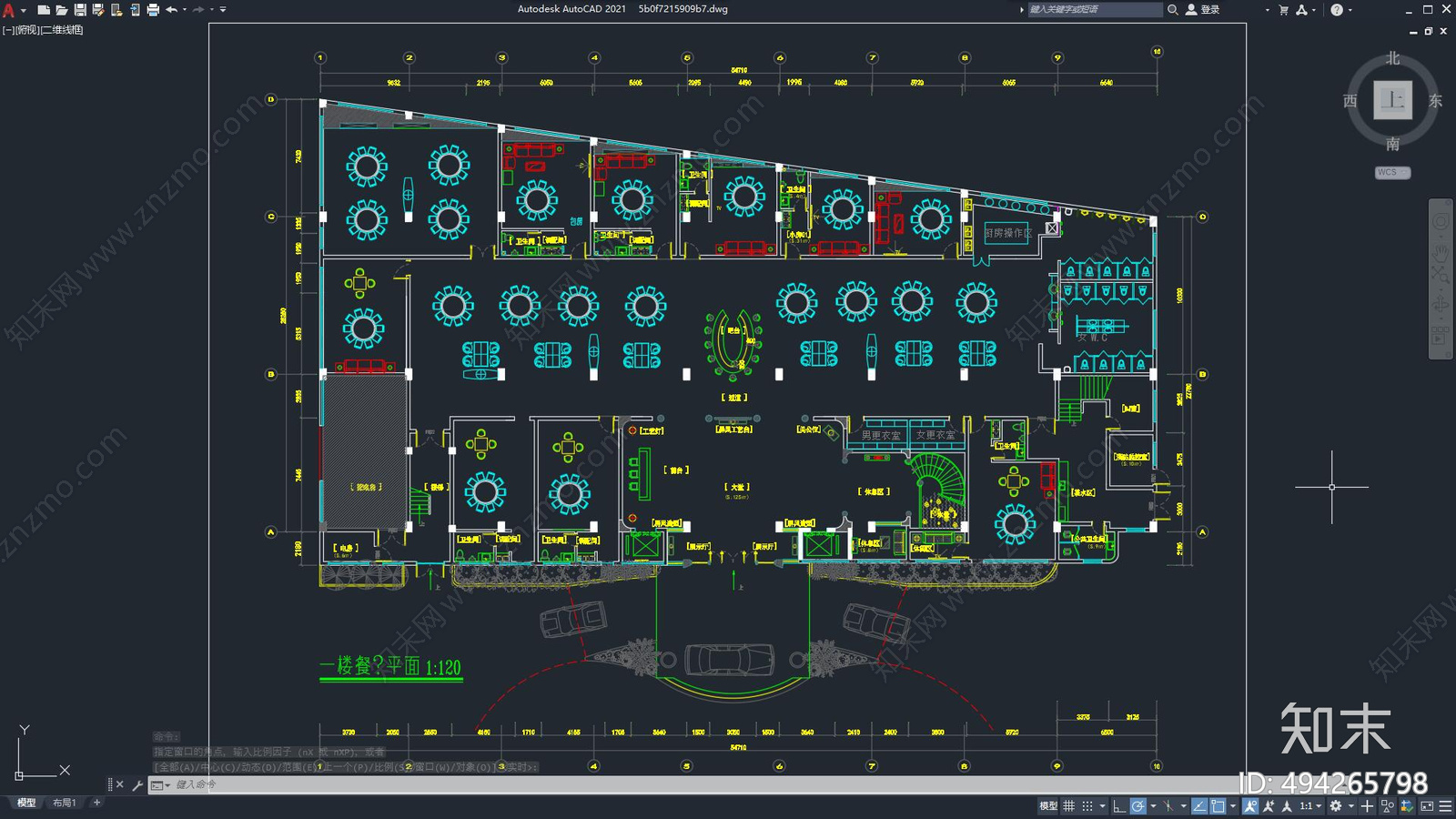Click the Save As icon
1456x819 pixels.
click(x=98, y=10)
